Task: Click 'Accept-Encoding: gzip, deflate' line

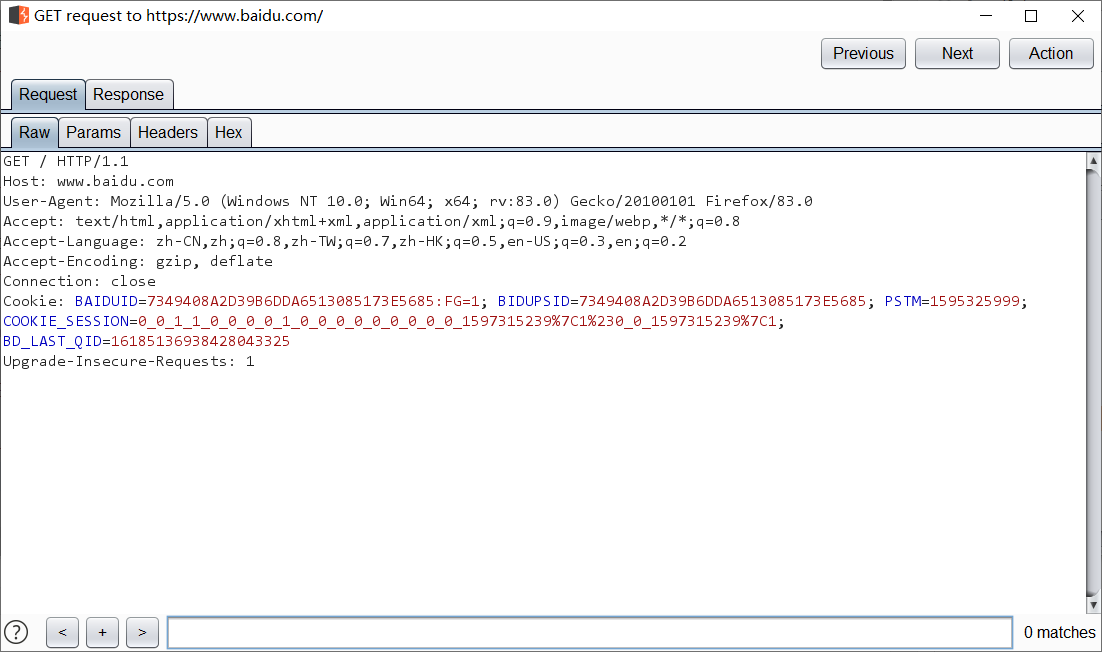Action: [138, 261]
